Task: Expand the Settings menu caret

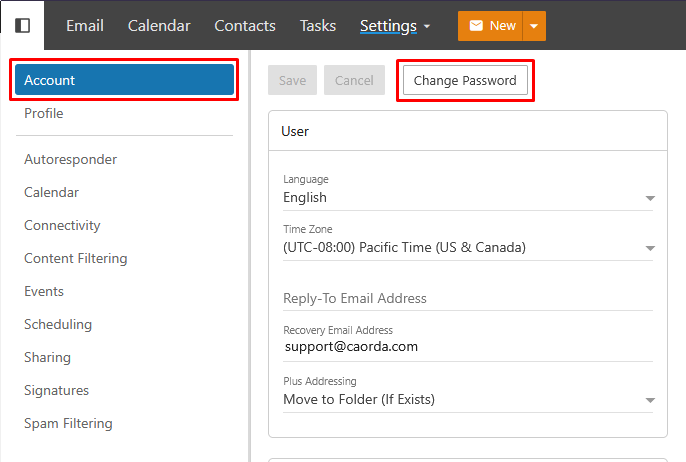Action: click(427, 27)
